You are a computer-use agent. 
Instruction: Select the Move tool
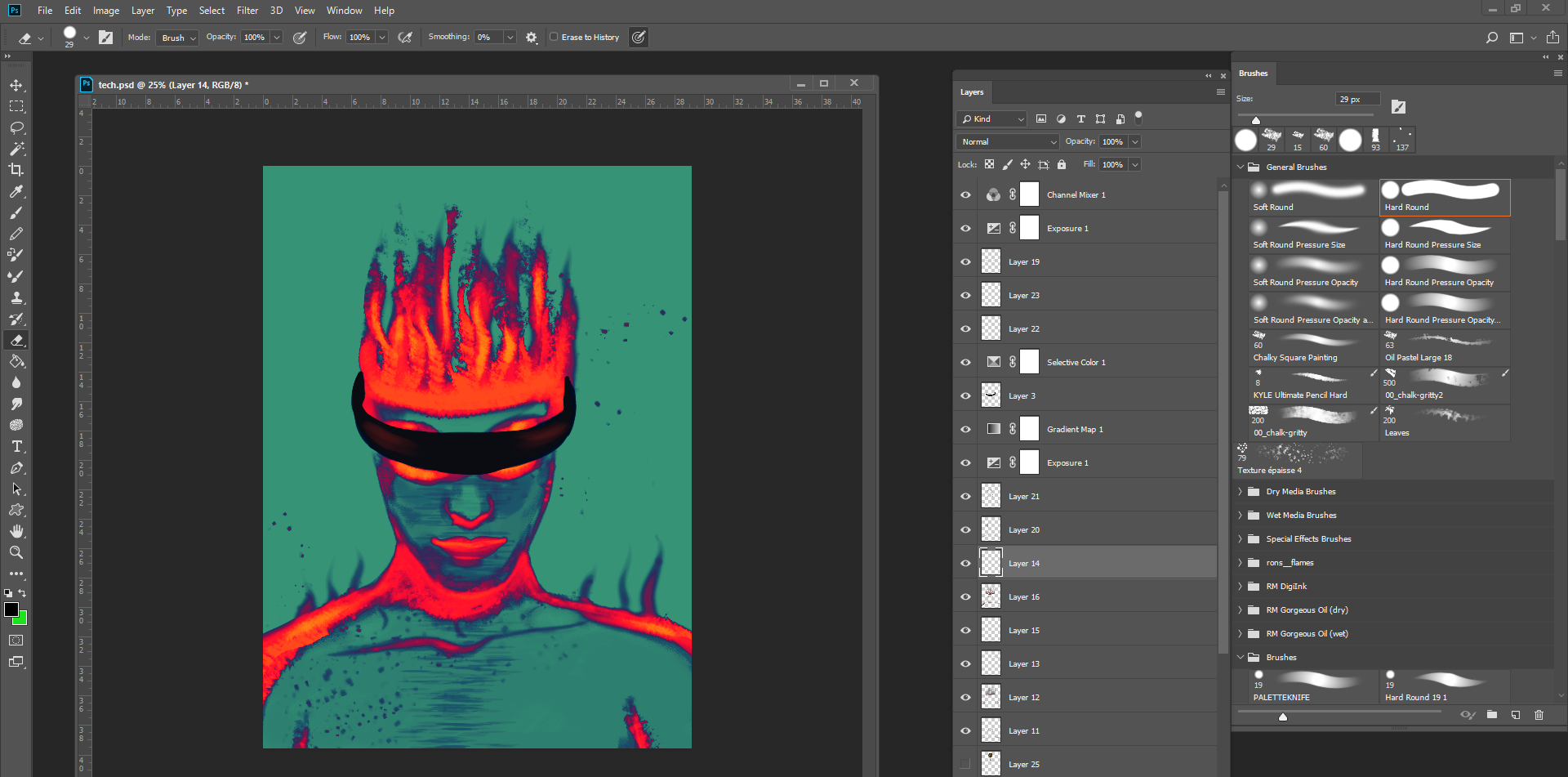[x=16, y=85]
